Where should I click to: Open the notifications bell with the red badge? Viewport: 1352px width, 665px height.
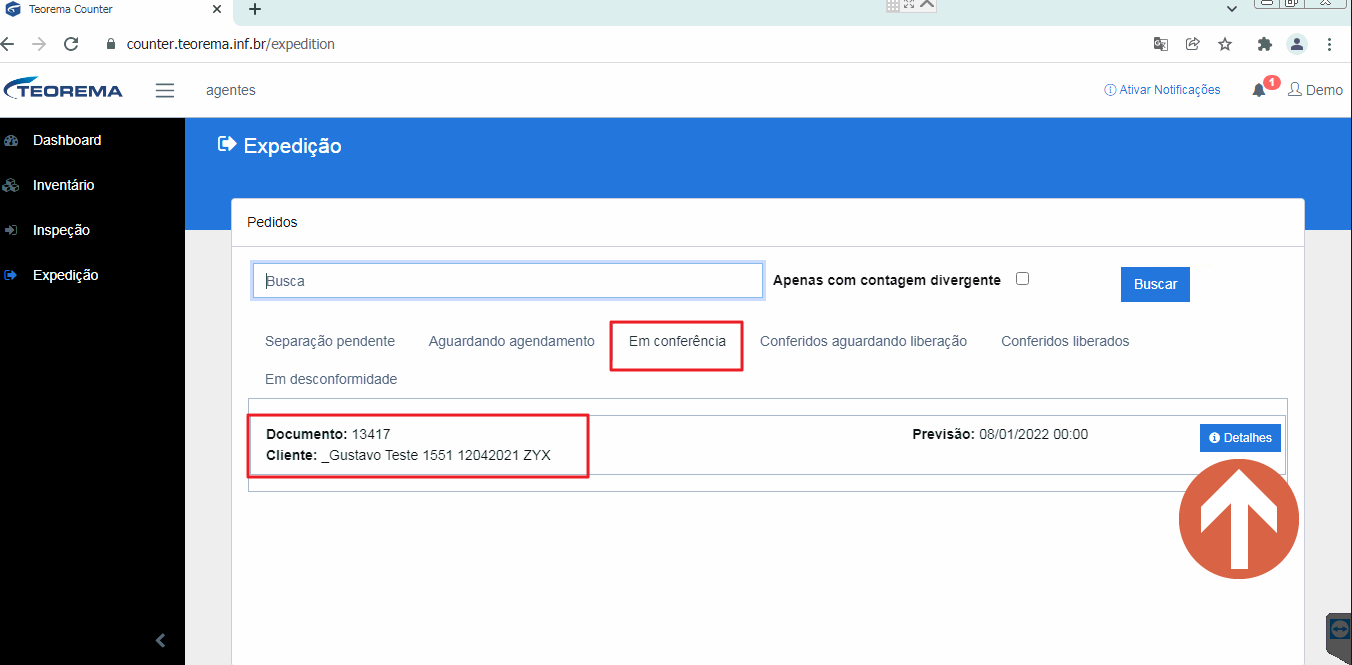coord(1259,90)
